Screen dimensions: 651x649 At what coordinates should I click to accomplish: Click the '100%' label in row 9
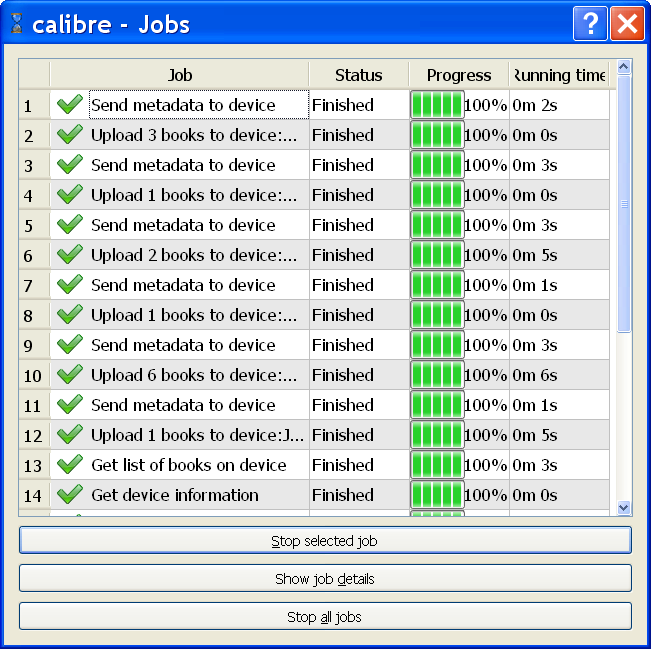[485, 345]
